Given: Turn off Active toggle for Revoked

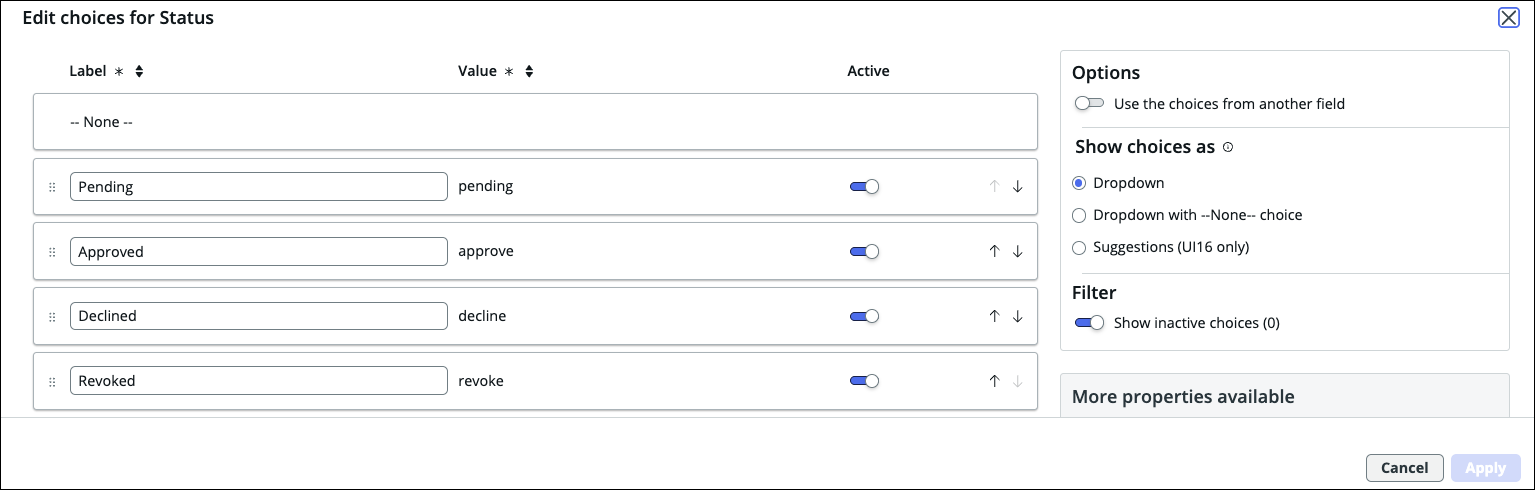Looking at the screenshot, I should pyautogui.click(x=864, y=381).
